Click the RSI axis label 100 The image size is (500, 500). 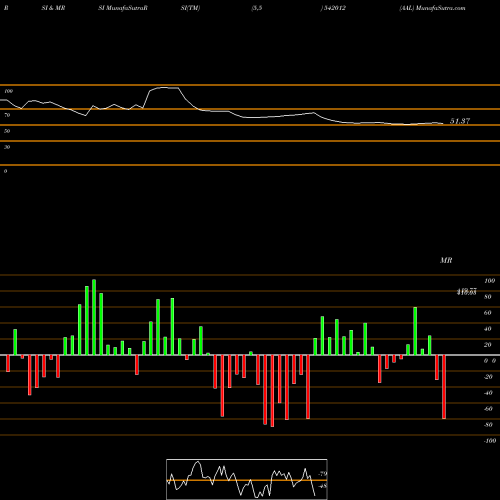[x=8, y=91]
